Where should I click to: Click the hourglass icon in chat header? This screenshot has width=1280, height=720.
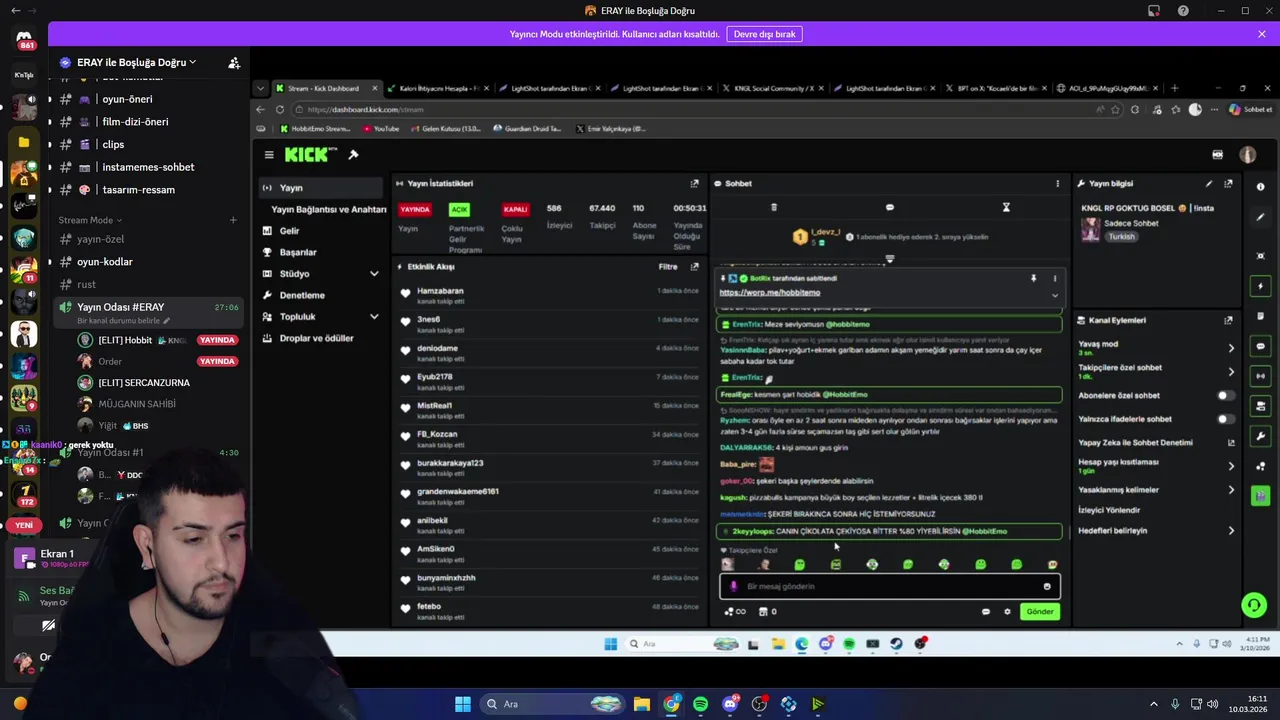point(1006,207)
